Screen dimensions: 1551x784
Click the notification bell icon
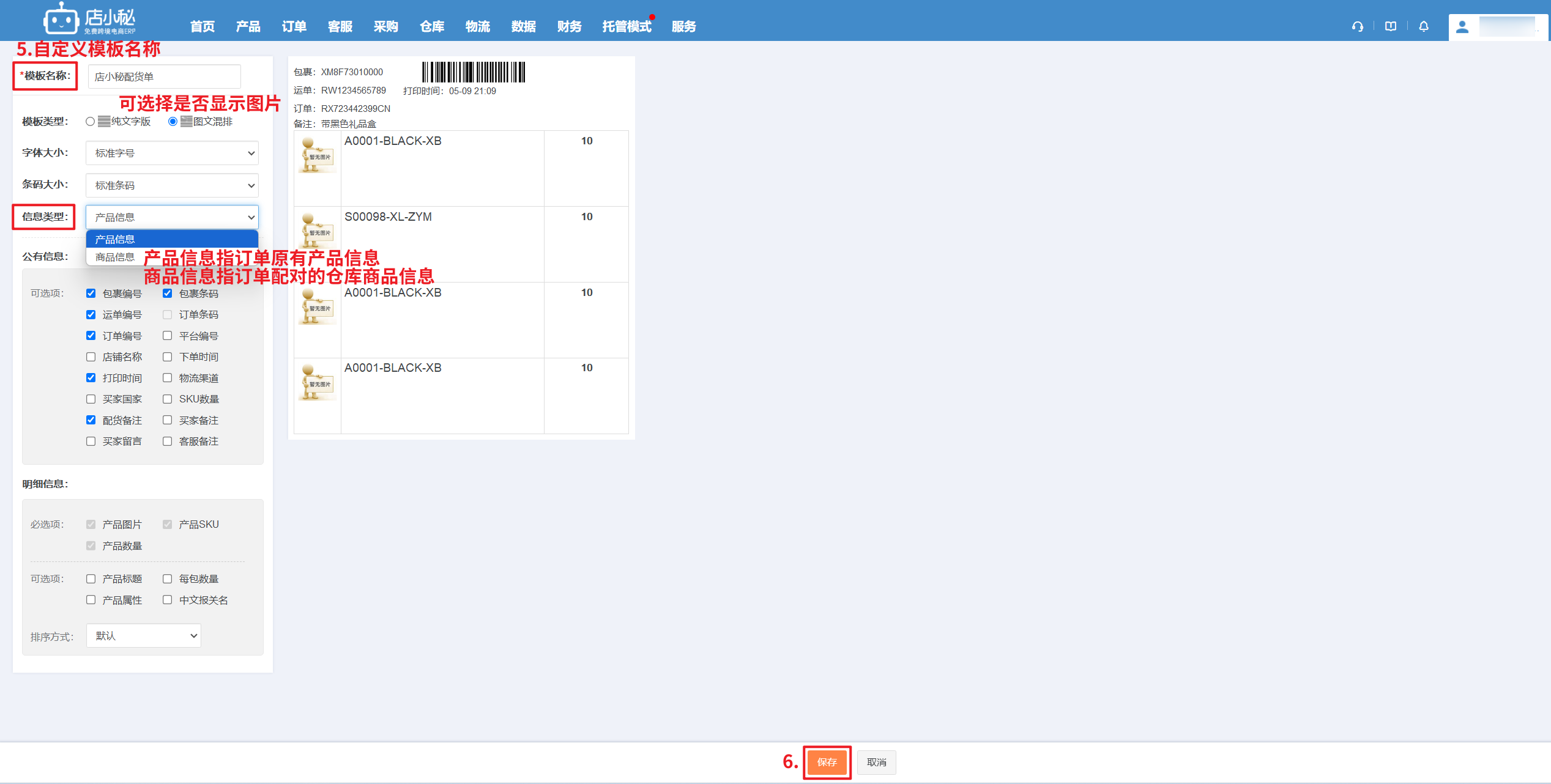click(1423, 26)
